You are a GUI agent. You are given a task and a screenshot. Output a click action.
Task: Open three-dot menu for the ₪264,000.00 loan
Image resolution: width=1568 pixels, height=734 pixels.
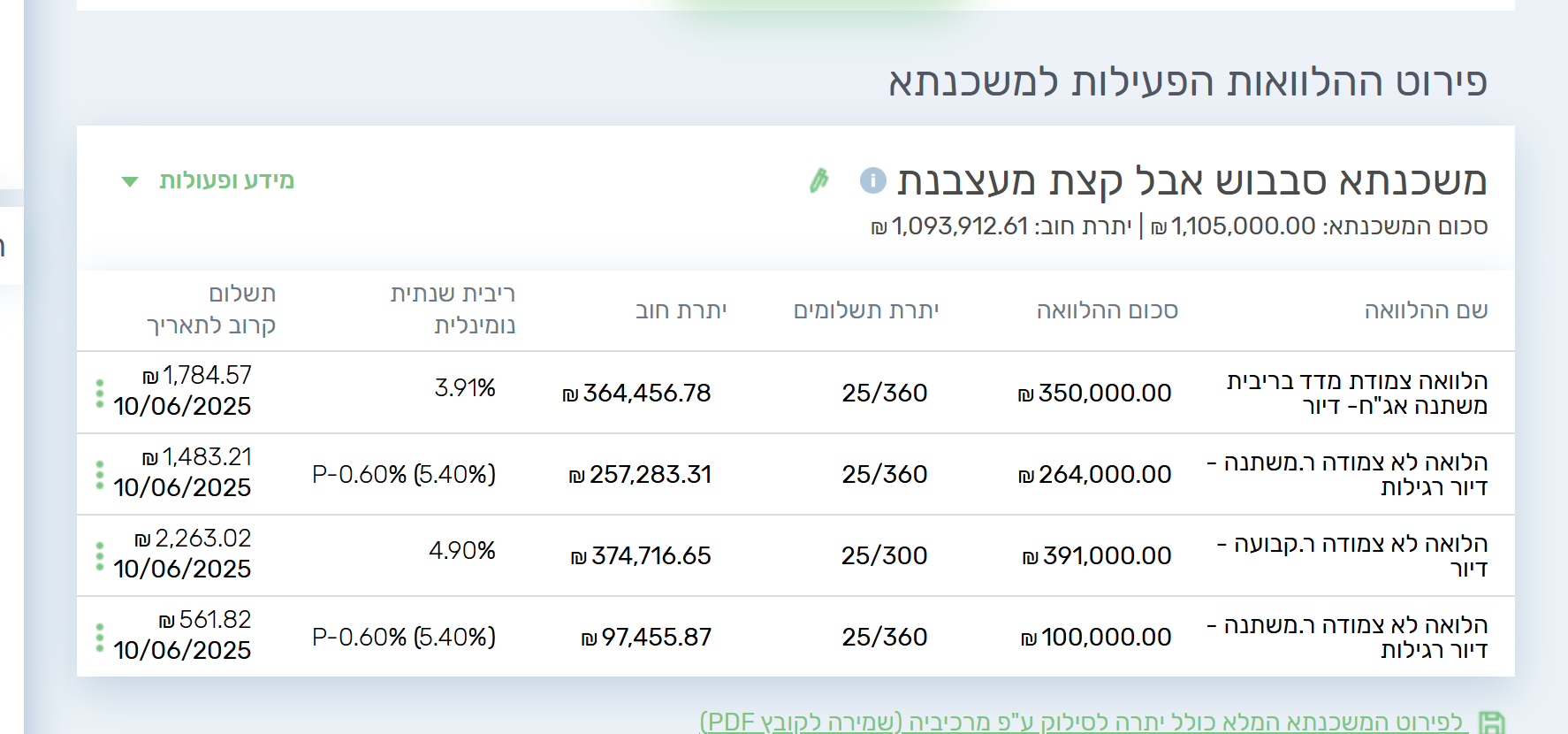point(100,475)
